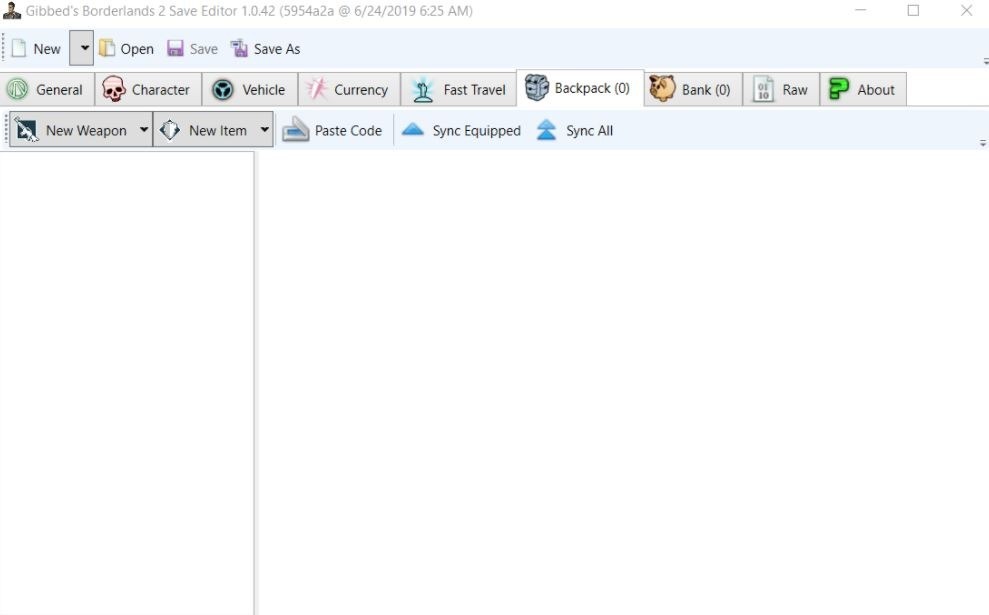Click the Bank piggy icon

pyautogui.click(x=662, y=89)
